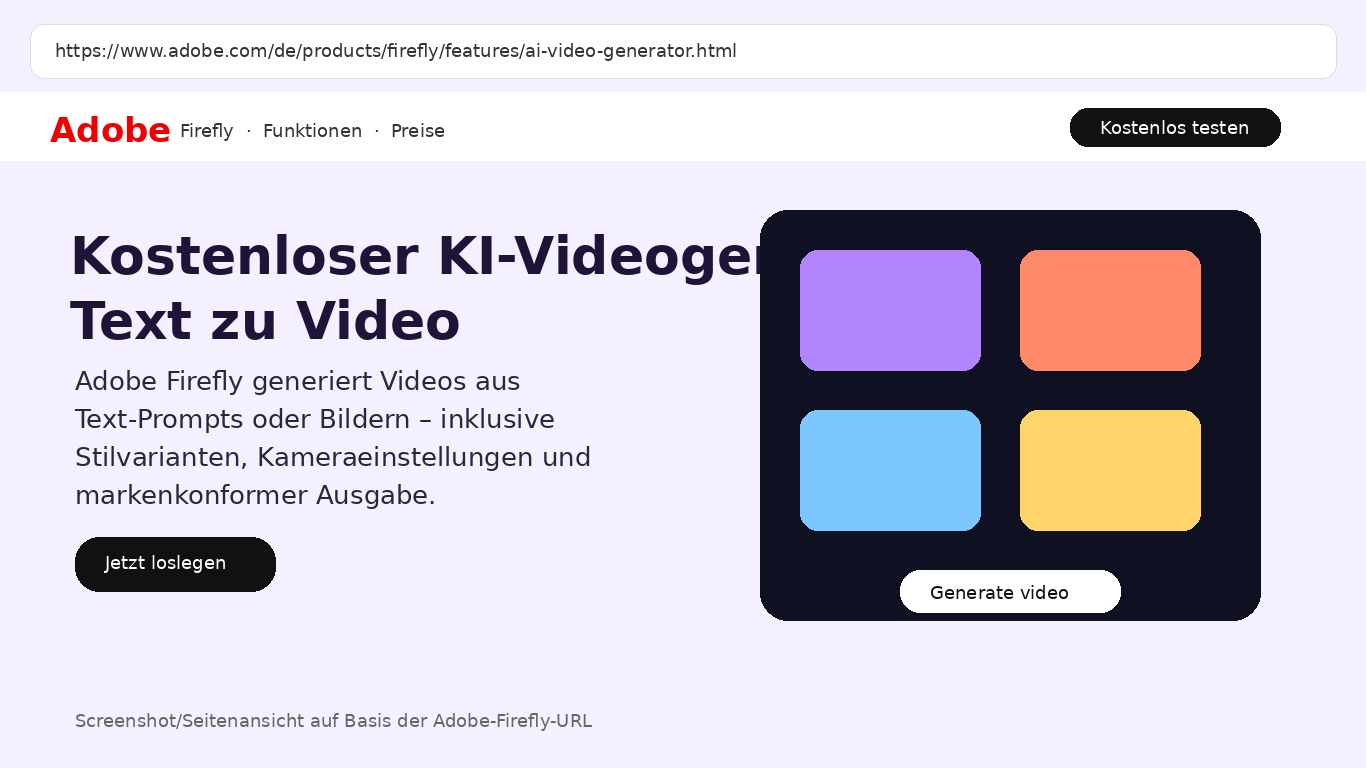Click the Jetzt loslegen button
This screenshot has height=768, width=1366.
[x=175, y=564]
